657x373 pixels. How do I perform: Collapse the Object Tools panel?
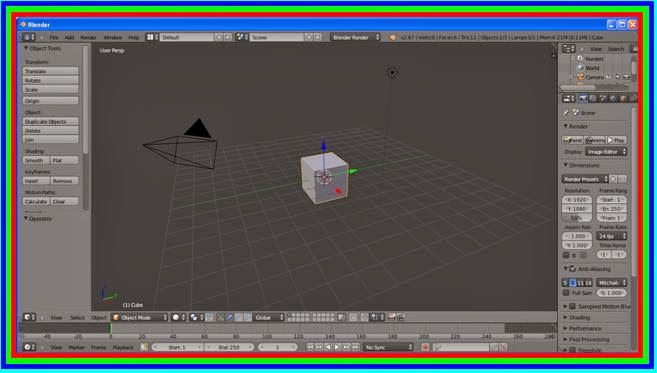42,48
